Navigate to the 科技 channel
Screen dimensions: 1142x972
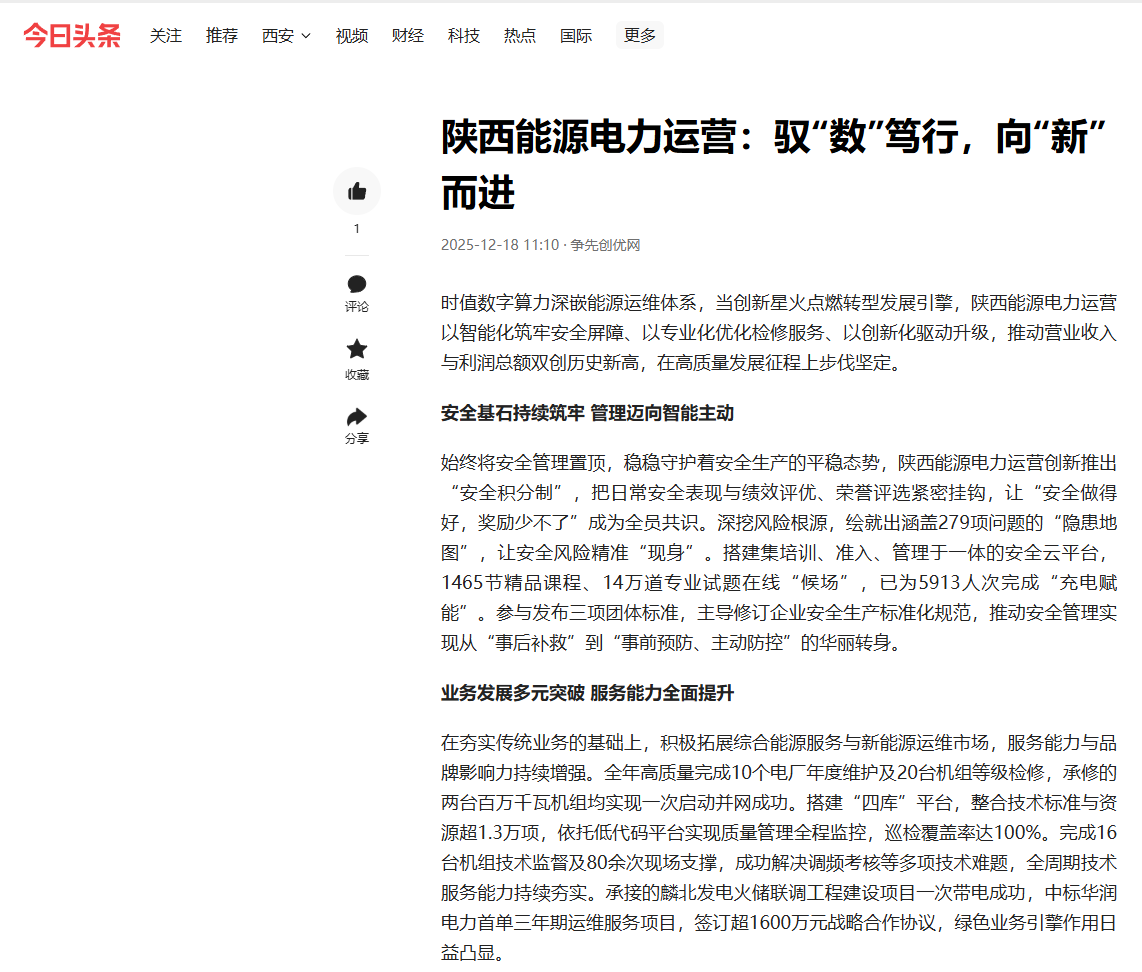click(x=464, y=36)
